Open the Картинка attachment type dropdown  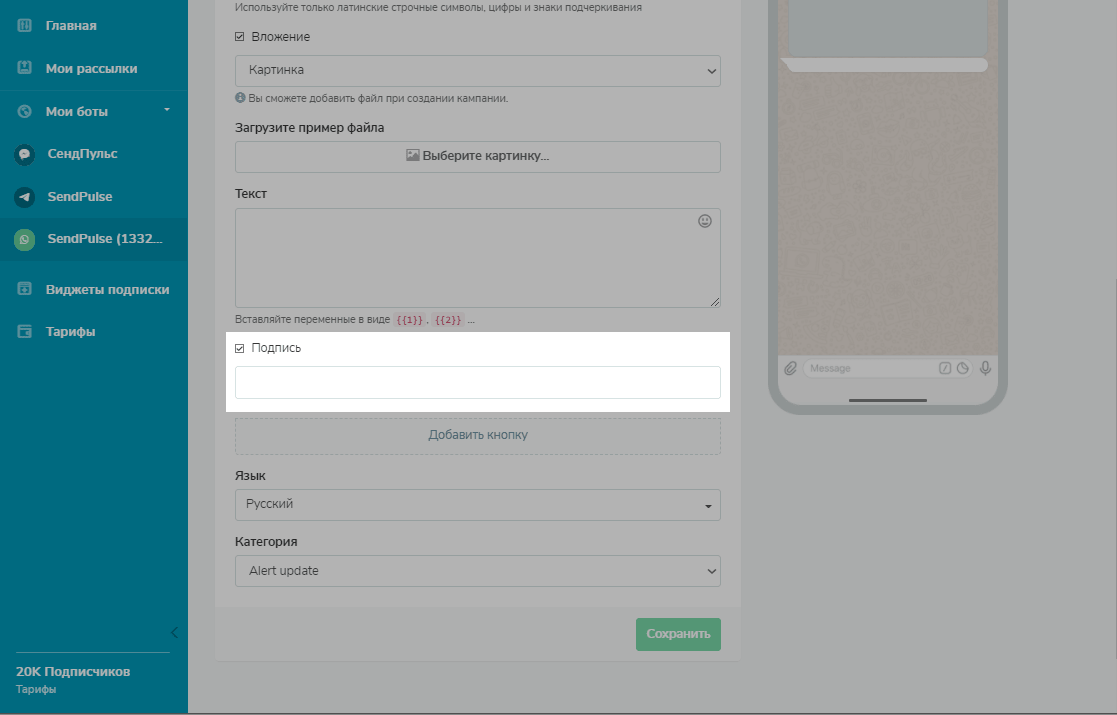tap(477, 71)
